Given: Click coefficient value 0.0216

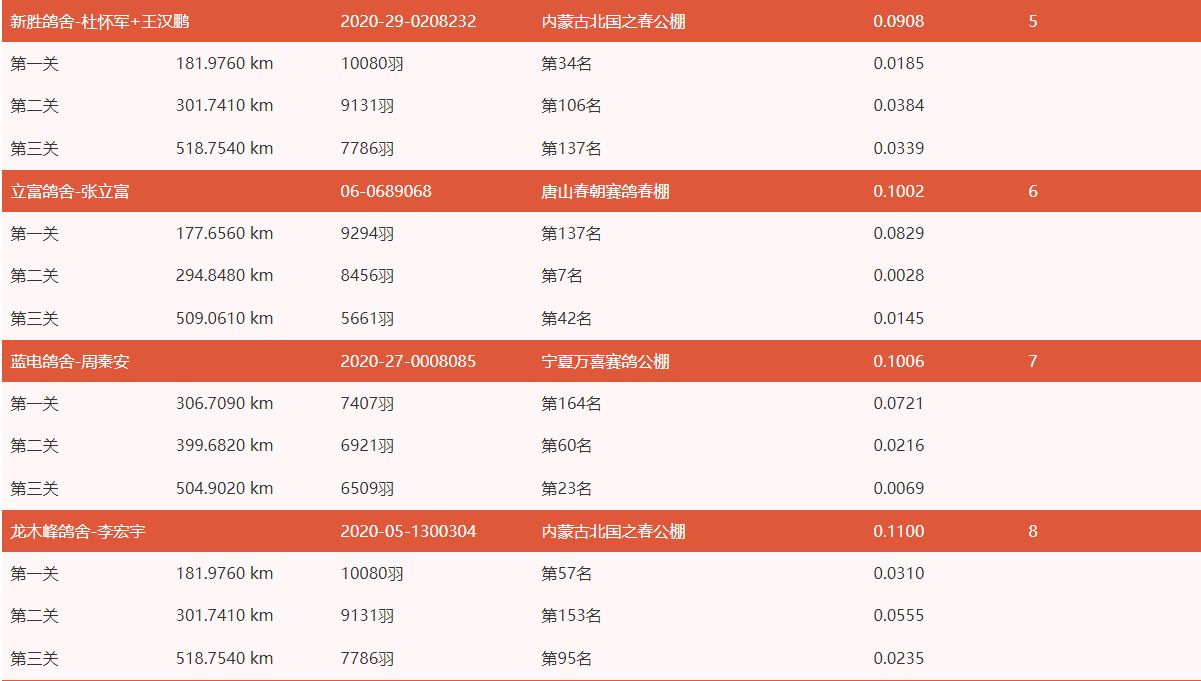Looking at the screenshot, I should 899,446.
